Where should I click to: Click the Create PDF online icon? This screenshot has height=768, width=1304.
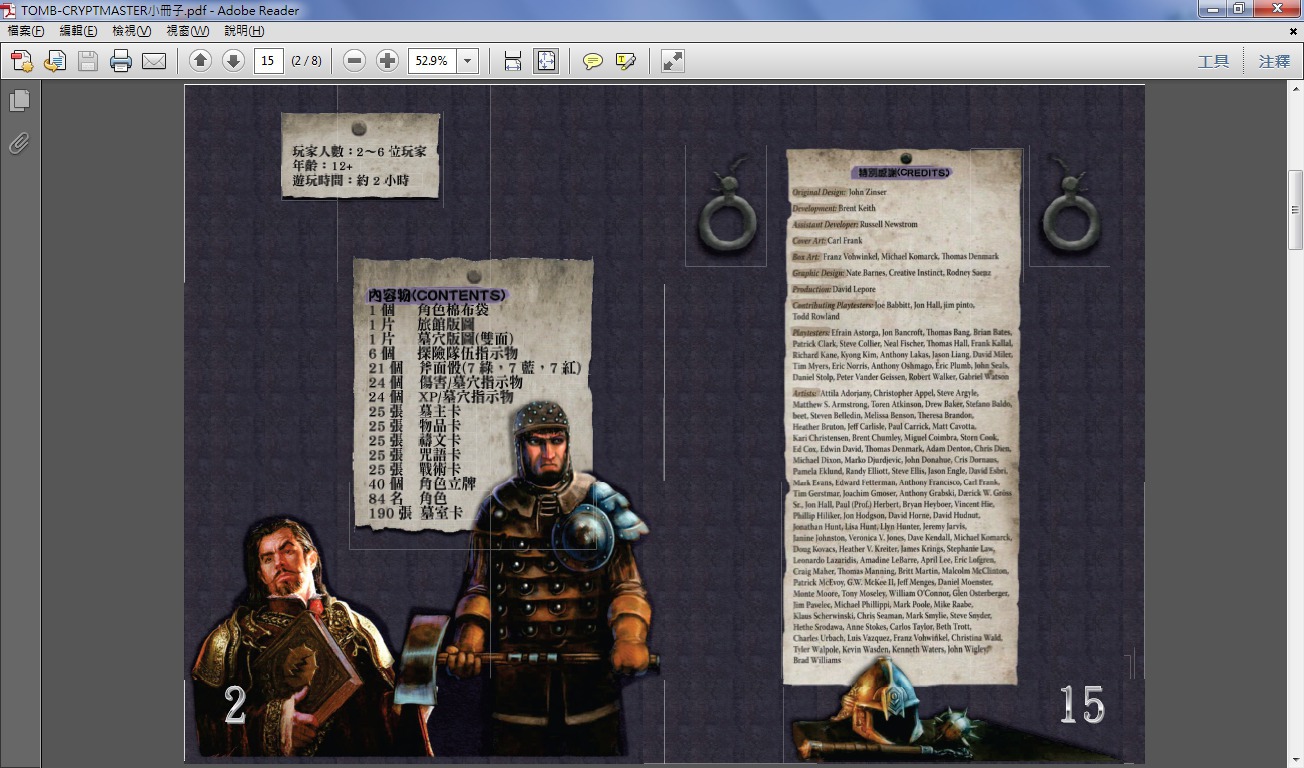22,61
